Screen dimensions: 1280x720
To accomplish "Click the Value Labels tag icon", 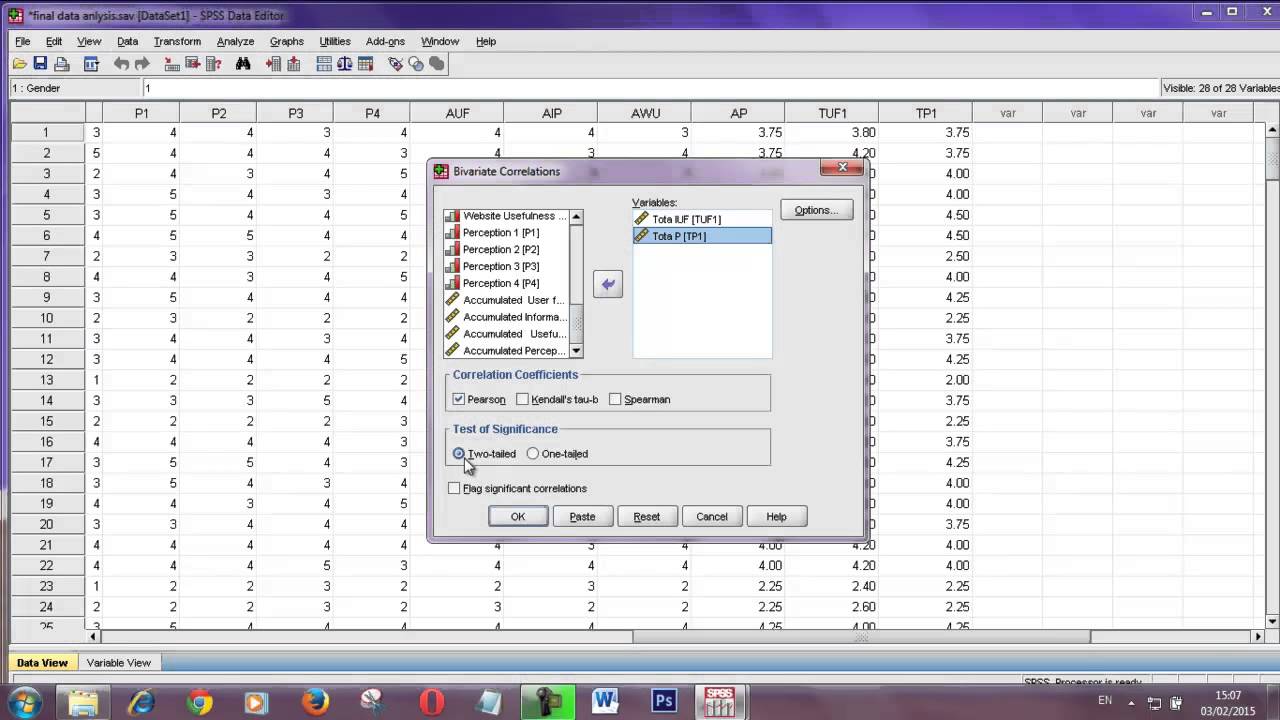I will click(396, 63).
